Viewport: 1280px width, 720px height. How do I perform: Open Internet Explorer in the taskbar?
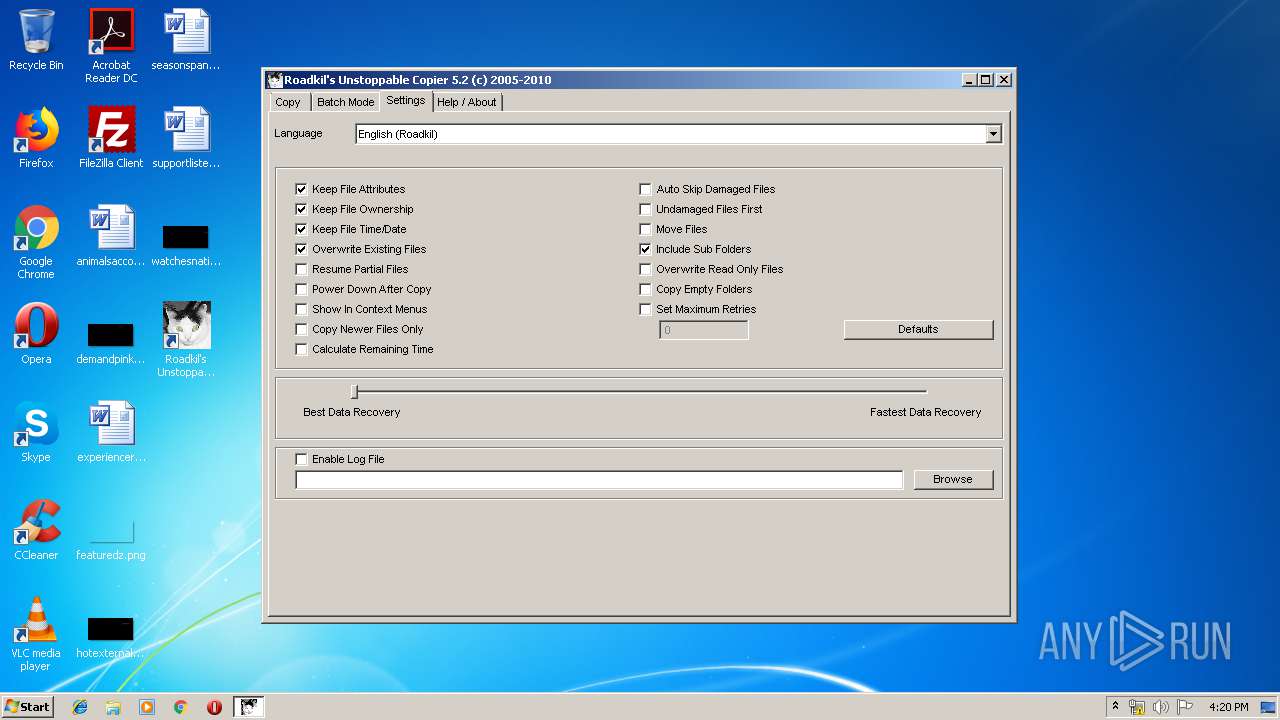(x=80, y=707)
